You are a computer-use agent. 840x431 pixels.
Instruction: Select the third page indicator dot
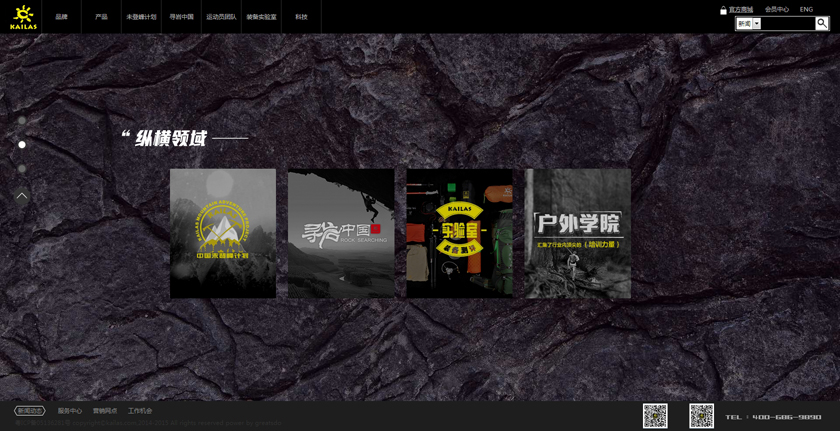point(22,169)
